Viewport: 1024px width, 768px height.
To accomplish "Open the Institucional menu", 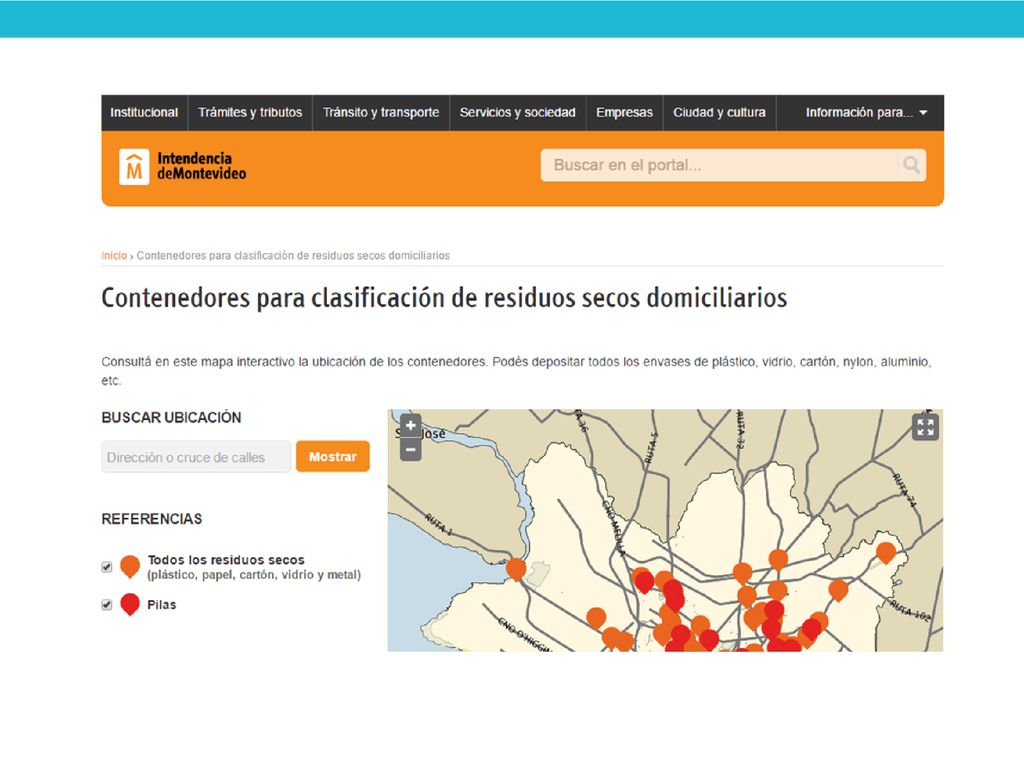I will coord(144,112).
